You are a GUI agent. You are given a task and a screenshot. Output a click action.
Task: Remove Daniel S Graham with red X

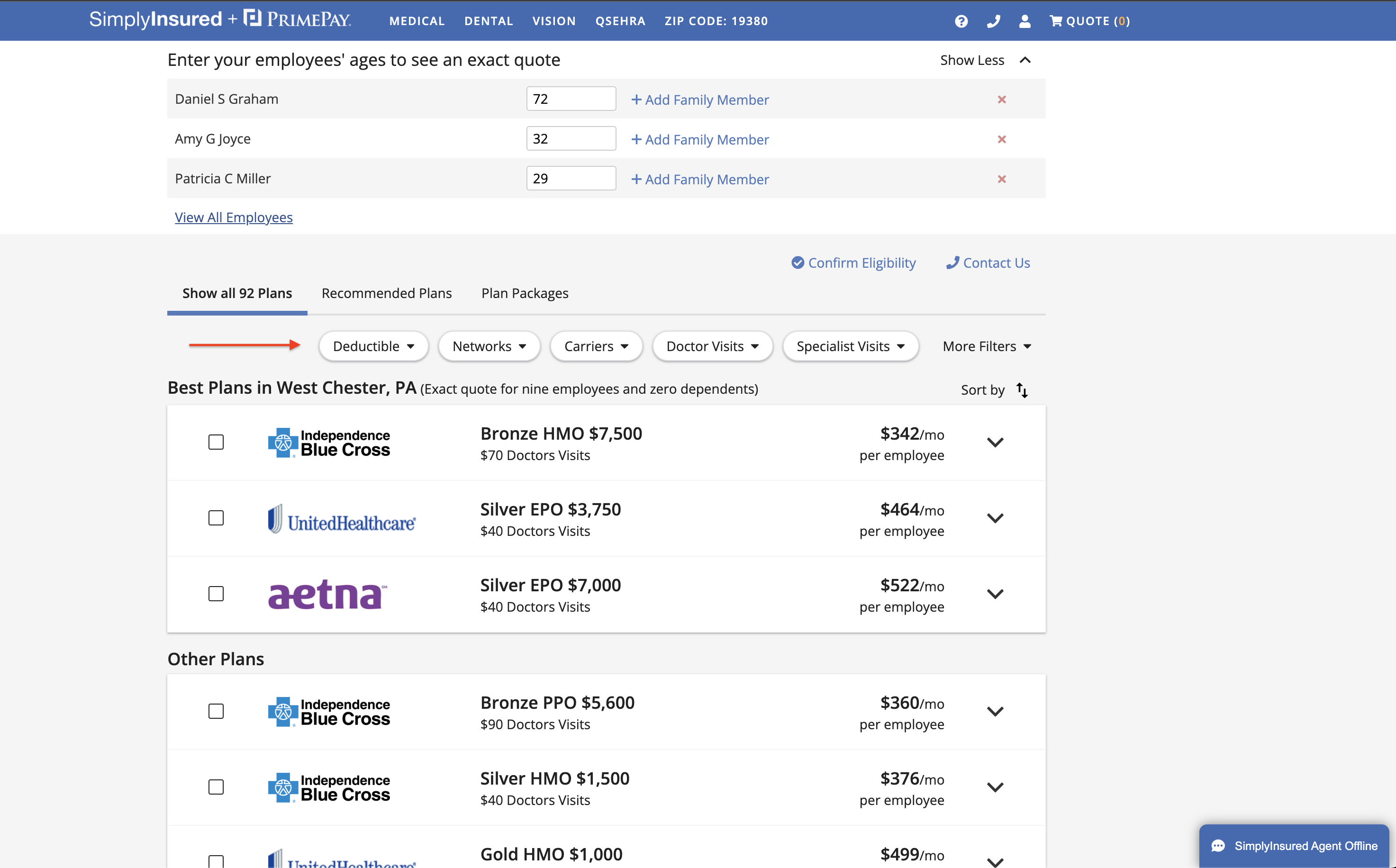point(1002,99)
